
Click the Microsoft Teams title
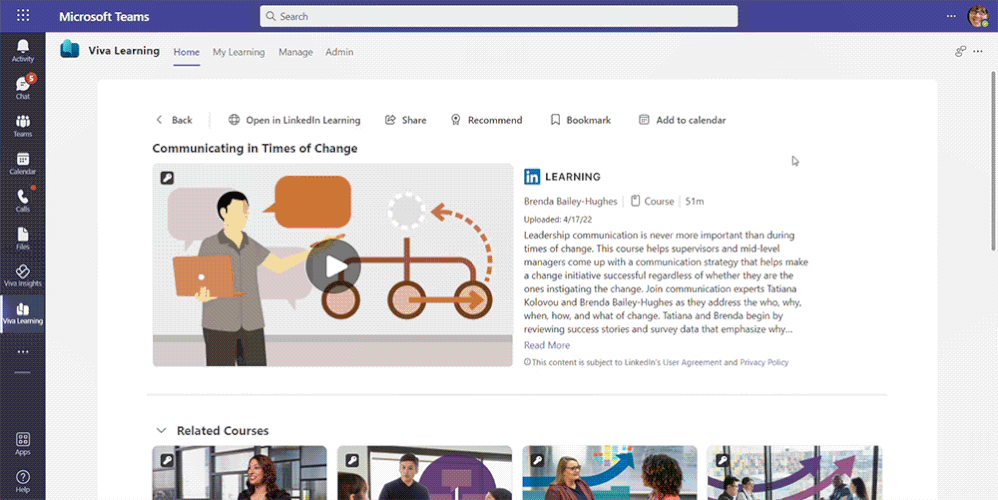[104, 17]
